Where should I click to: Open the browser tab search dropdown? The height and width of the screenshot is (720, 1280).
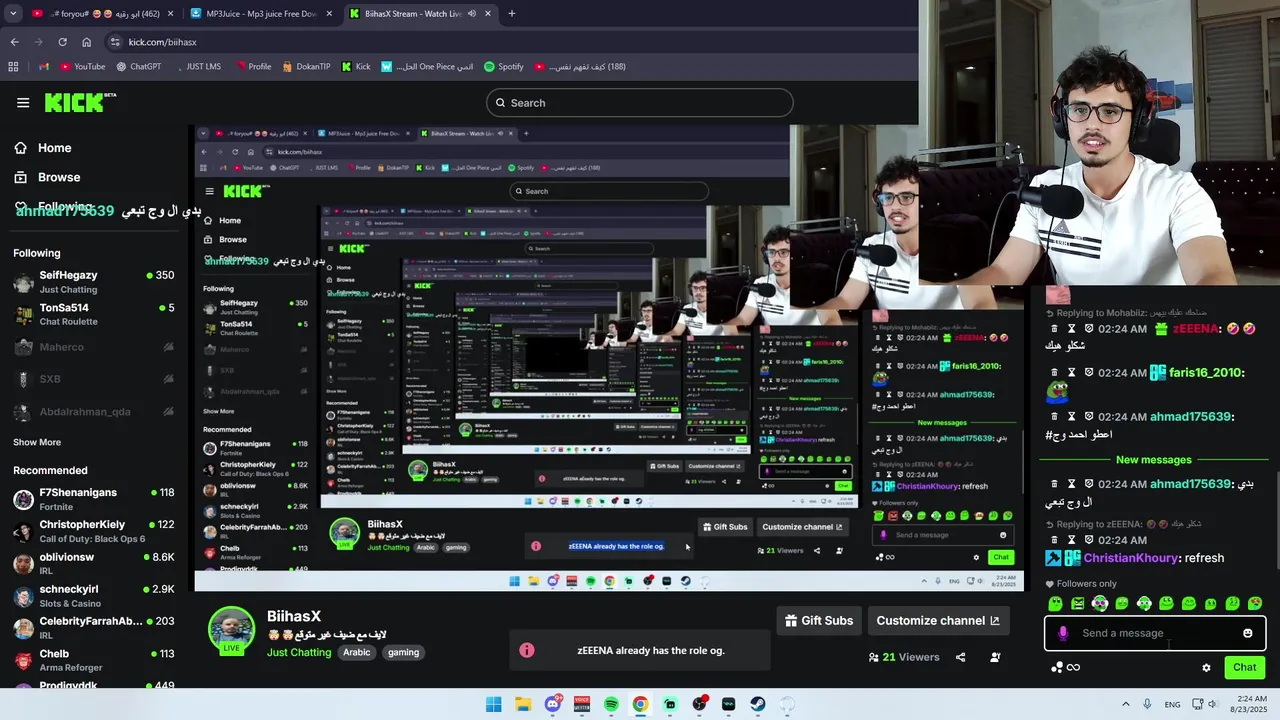13,14
